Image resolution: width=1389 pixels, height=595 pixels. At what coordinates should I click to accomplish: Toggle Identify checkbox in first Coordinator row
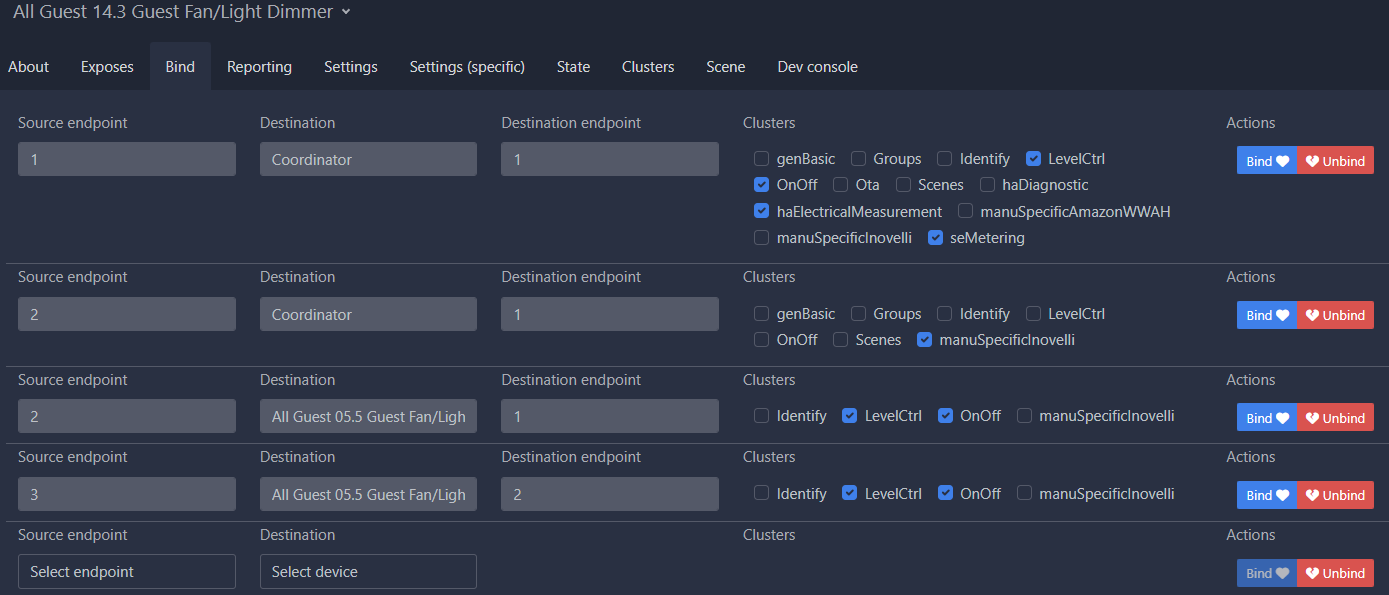tap(944, 159)
